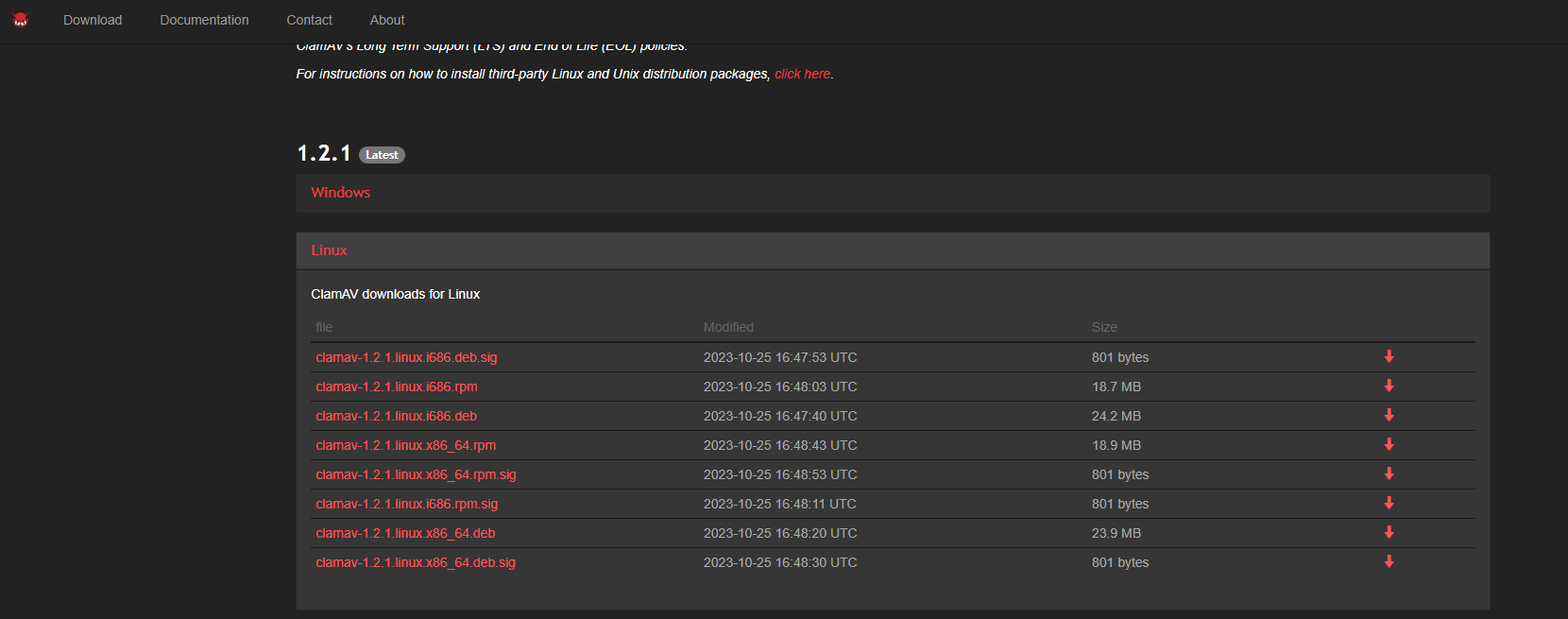
Task: Open clamav-1.2.1.linux.x86_64.deb.sig file link
Action: [416, 562]
